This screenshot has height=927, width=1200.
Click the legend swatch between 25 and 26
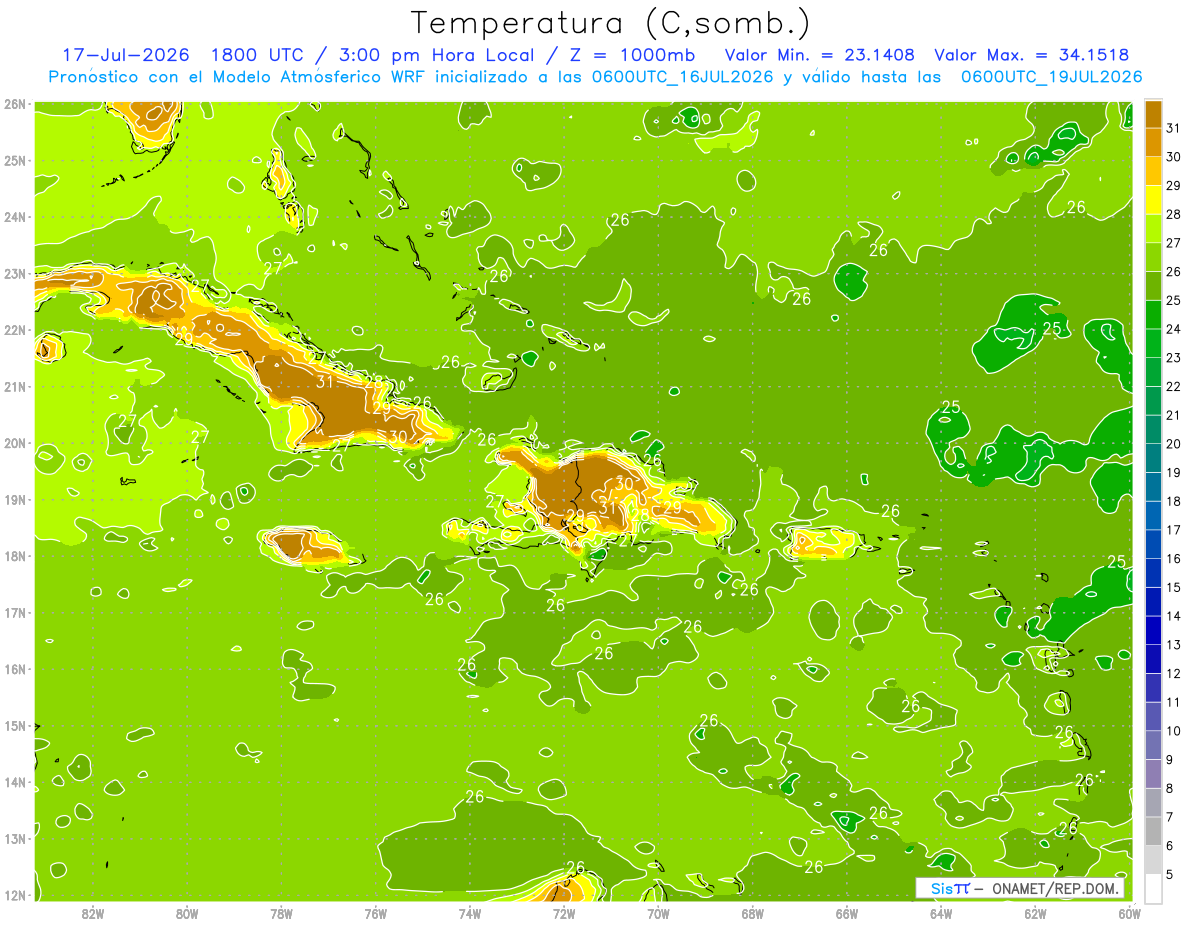coord(1154,286)
